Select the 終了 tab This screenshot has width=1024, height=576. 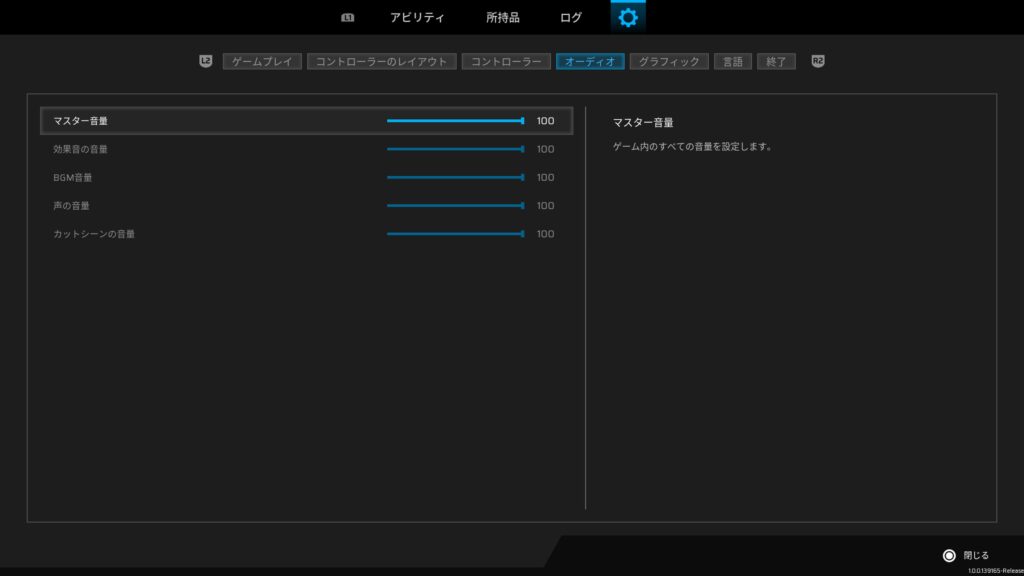coord(776,61)
